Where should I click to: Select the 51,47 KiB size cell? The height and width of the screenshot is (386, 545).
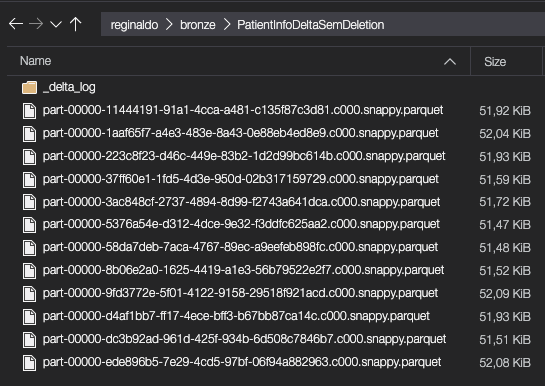(505, 225)
